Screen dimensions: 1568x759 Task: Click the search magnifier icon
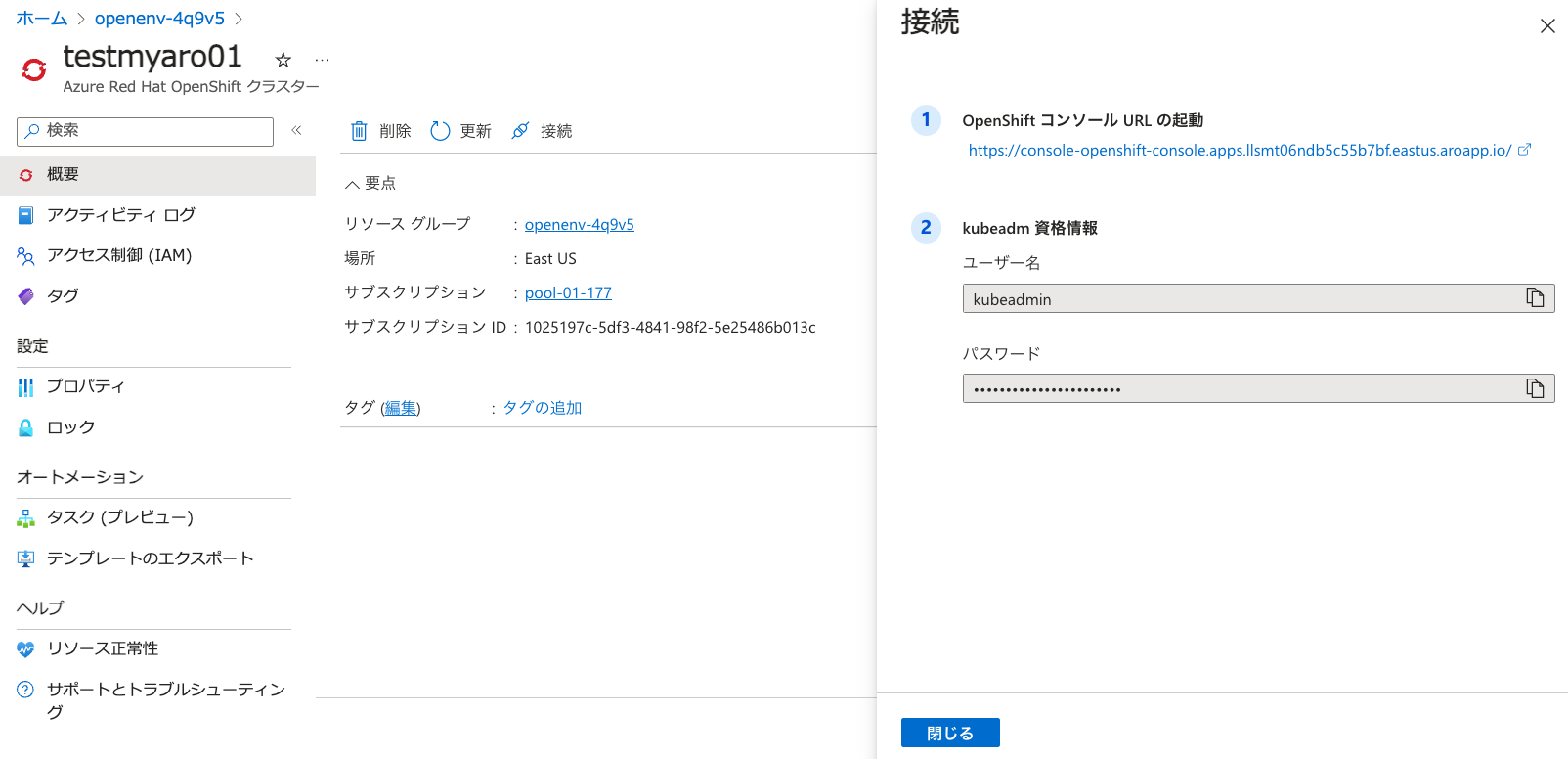tap(33, 130)
